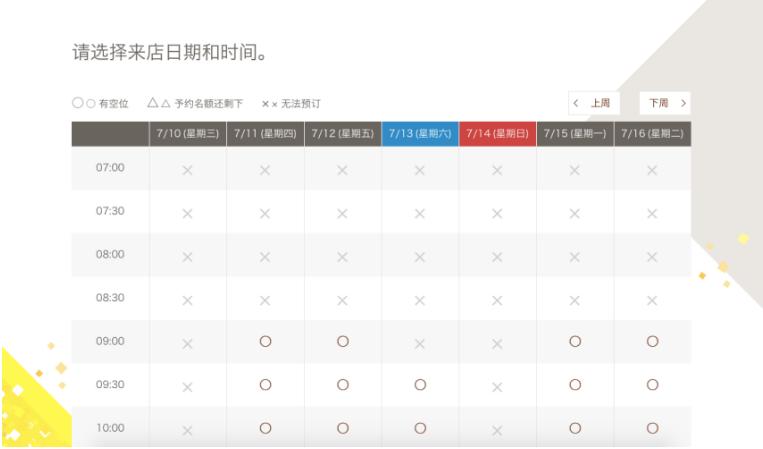Click unavailable X at 09:00 on 7/10

pyautogui.click(x=187, y=344)
